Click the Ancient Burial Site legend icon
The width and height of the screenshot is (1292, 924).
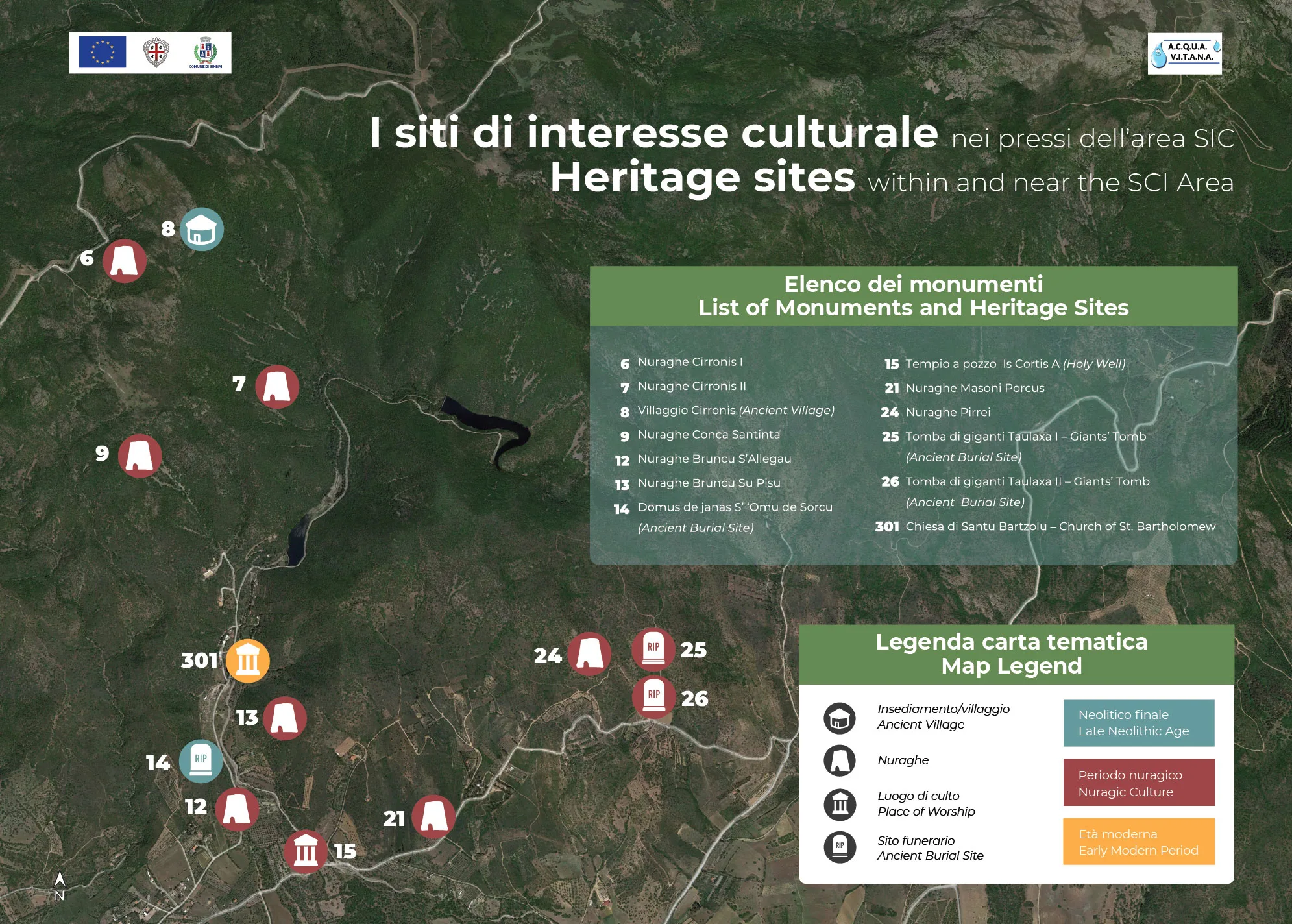840,847
